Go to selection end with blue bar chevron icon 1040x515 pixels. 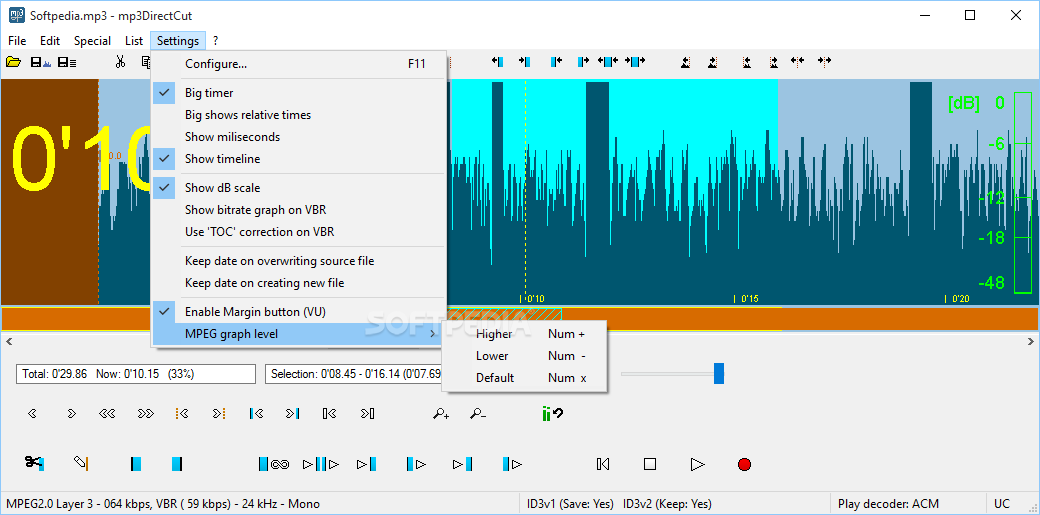coord(292,413)
